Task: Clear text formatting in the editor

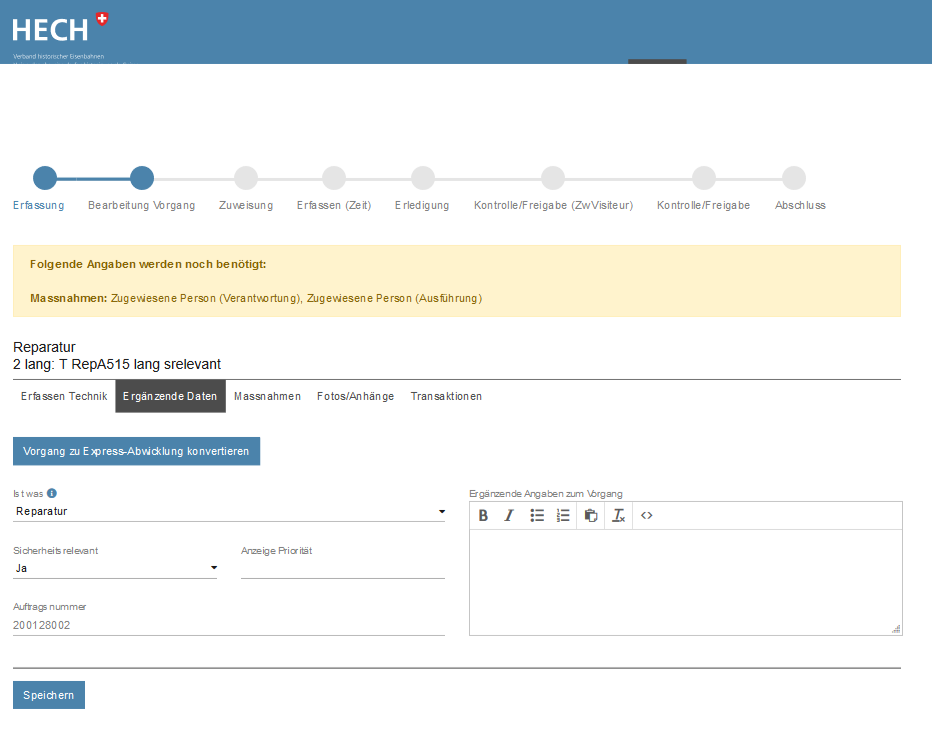Action: point(619,516)
